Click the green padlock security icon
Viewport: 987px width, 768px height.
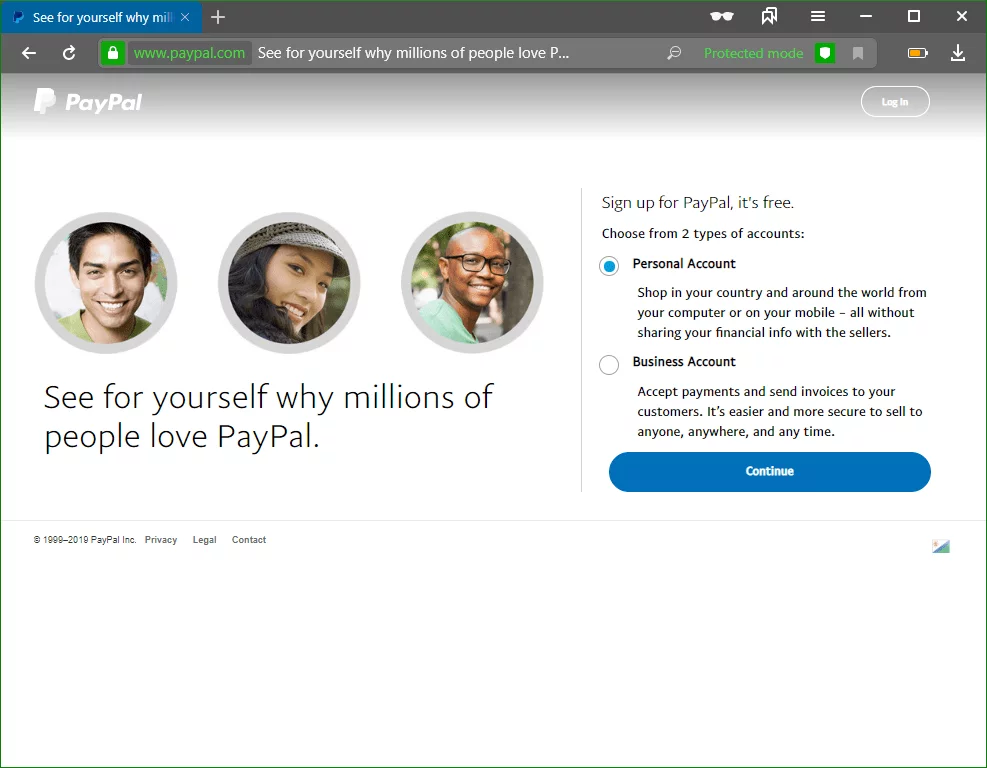(x=113, y=53)
